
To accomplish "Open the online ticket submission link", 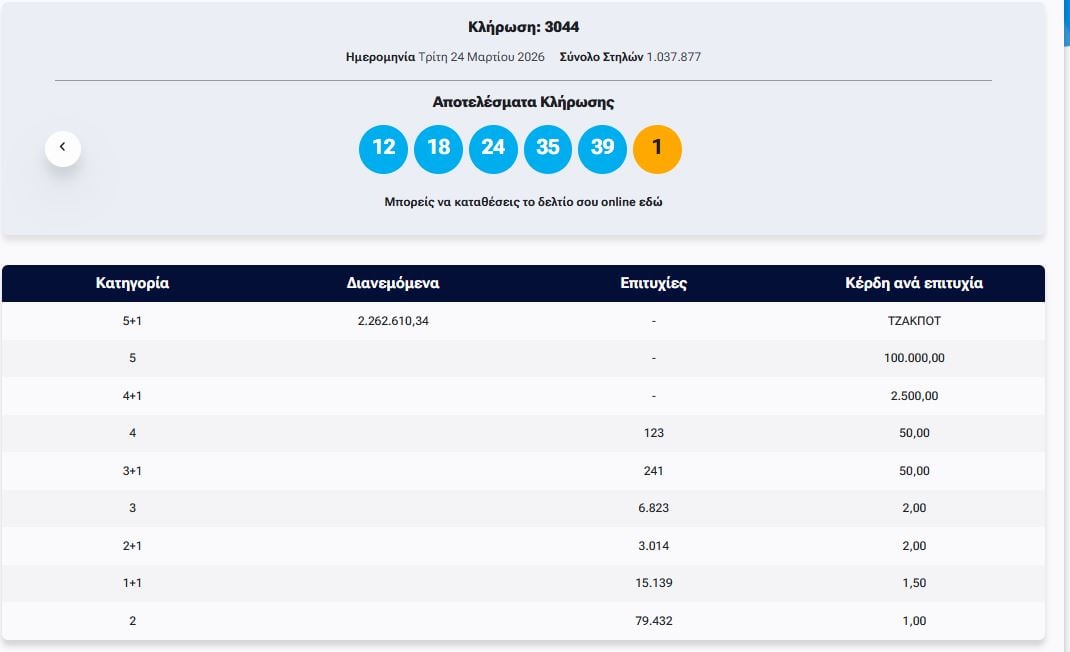I will pos(523,202).
